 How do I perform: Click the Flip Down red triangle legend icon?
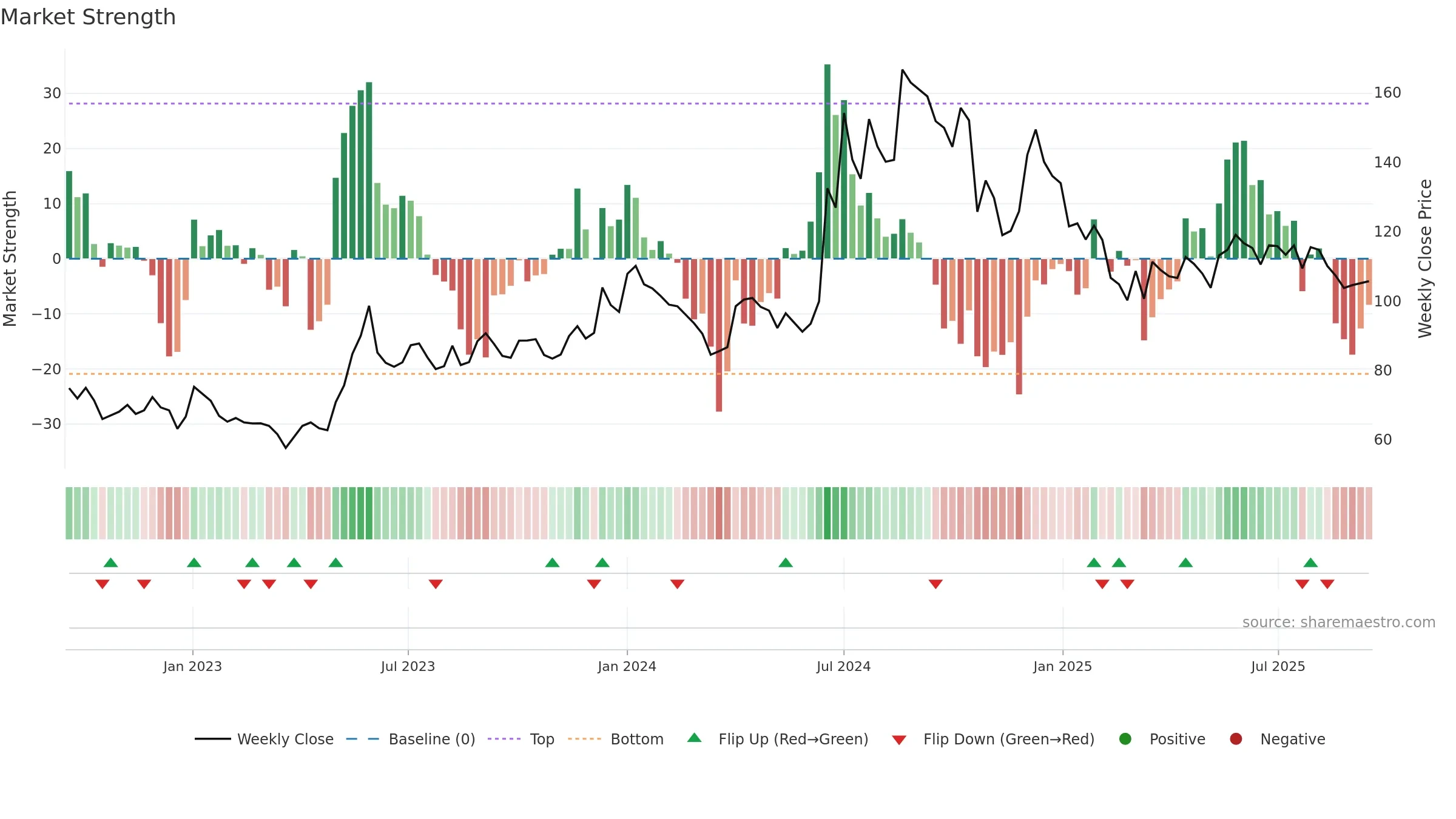click(x=899, y=740)
